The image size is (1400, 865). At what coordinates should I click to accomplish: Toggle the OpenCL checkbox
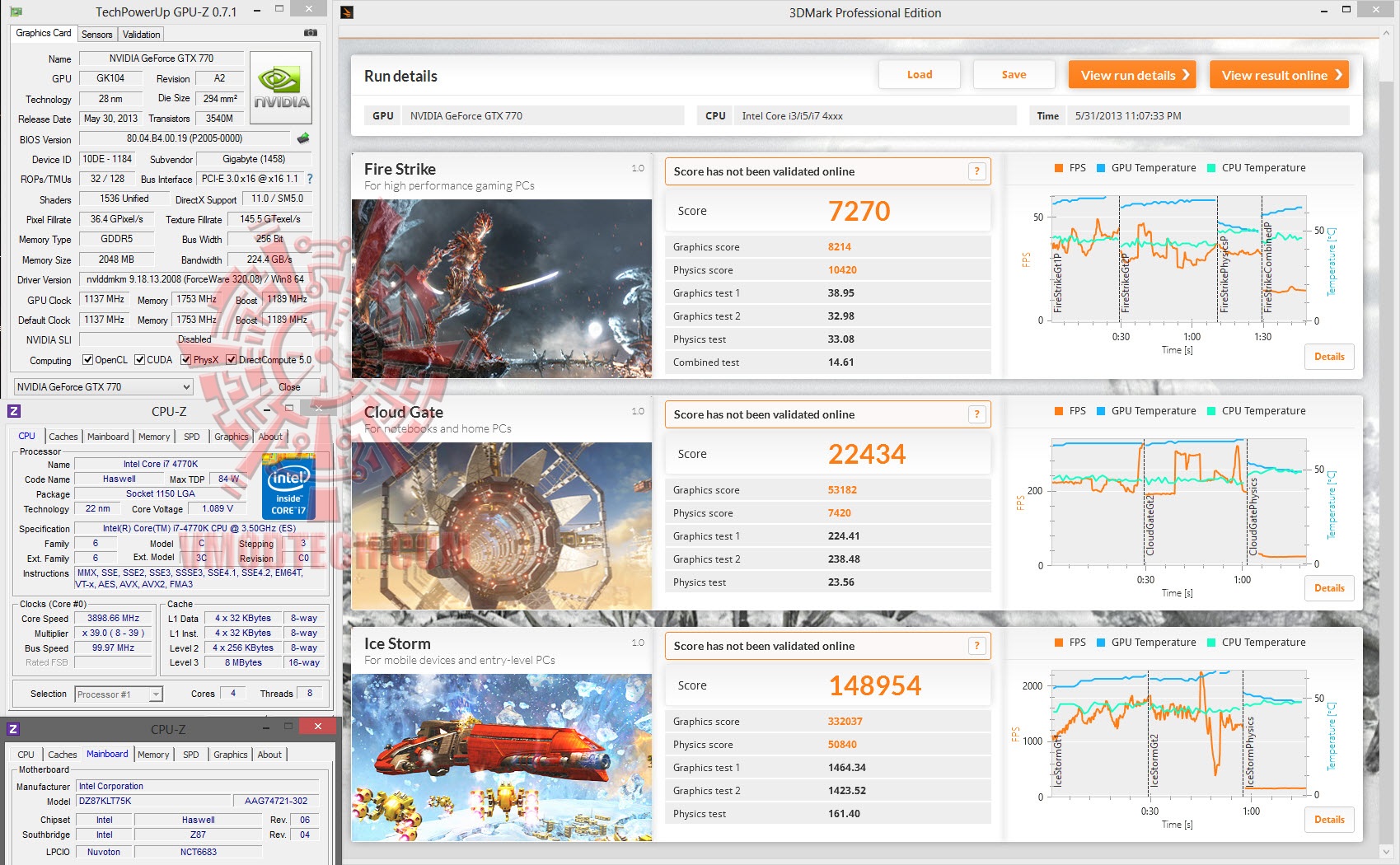pos(87,360)
